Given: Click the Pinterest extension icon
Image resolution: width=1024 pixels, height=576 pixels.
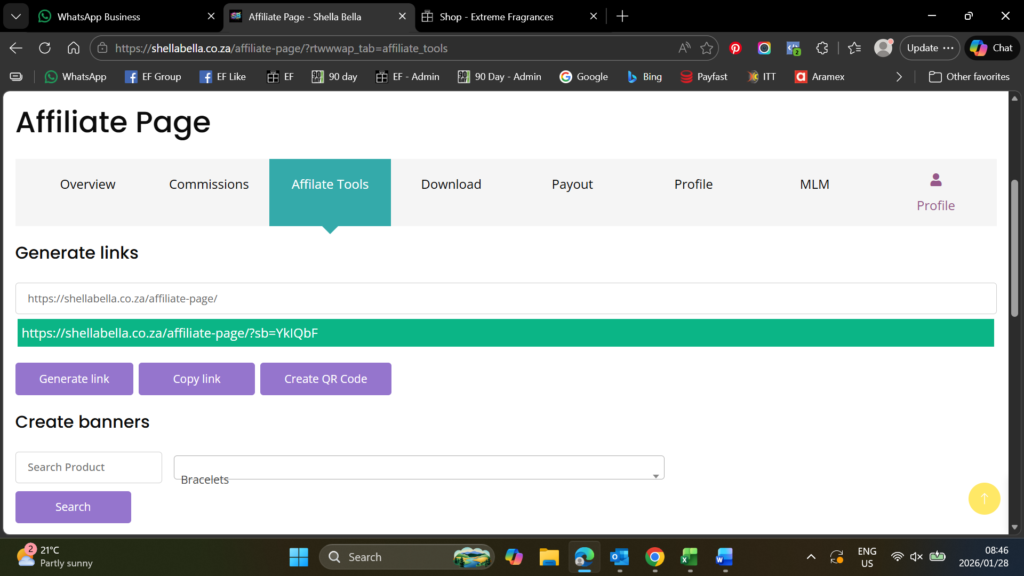Looking at the screenshot, I should 735,48.
